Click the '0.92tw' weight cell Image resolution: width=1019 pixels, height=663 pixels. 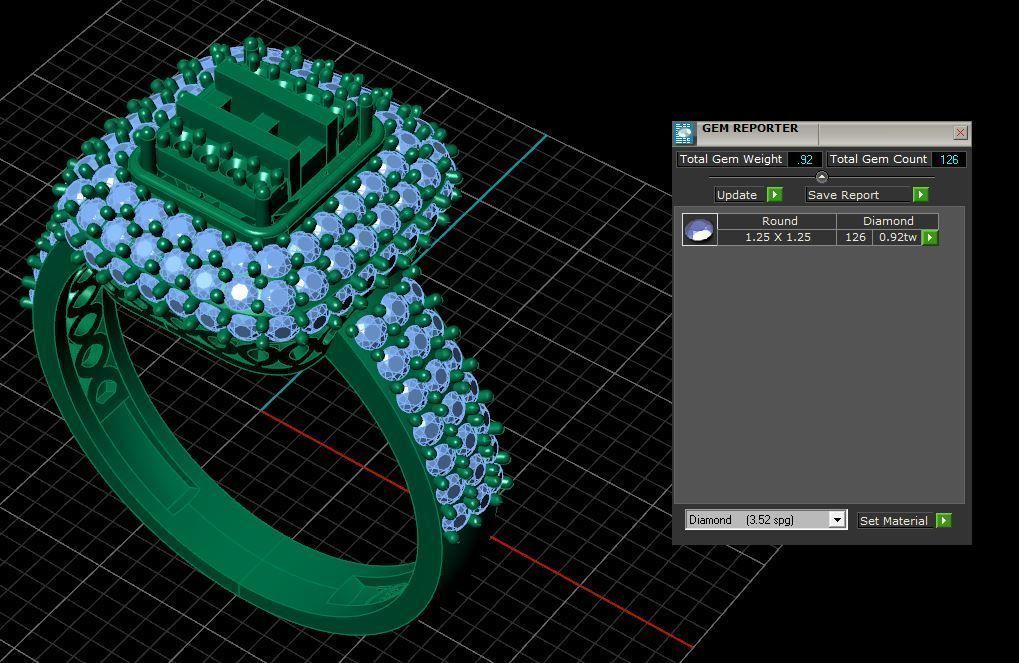pyautogui.click(x=897, y=237)
